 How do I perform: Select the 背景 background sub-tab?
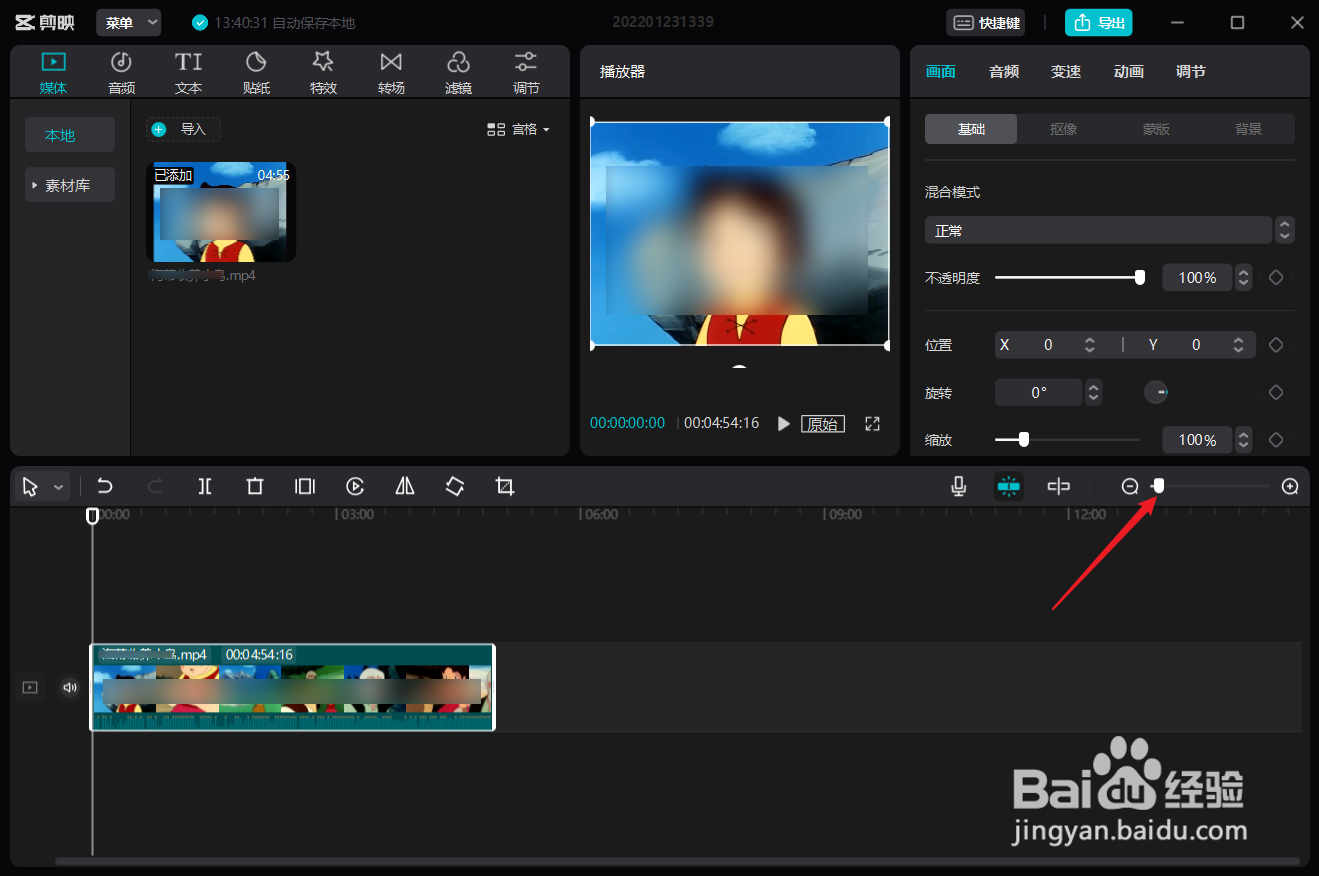point(1248,129)
